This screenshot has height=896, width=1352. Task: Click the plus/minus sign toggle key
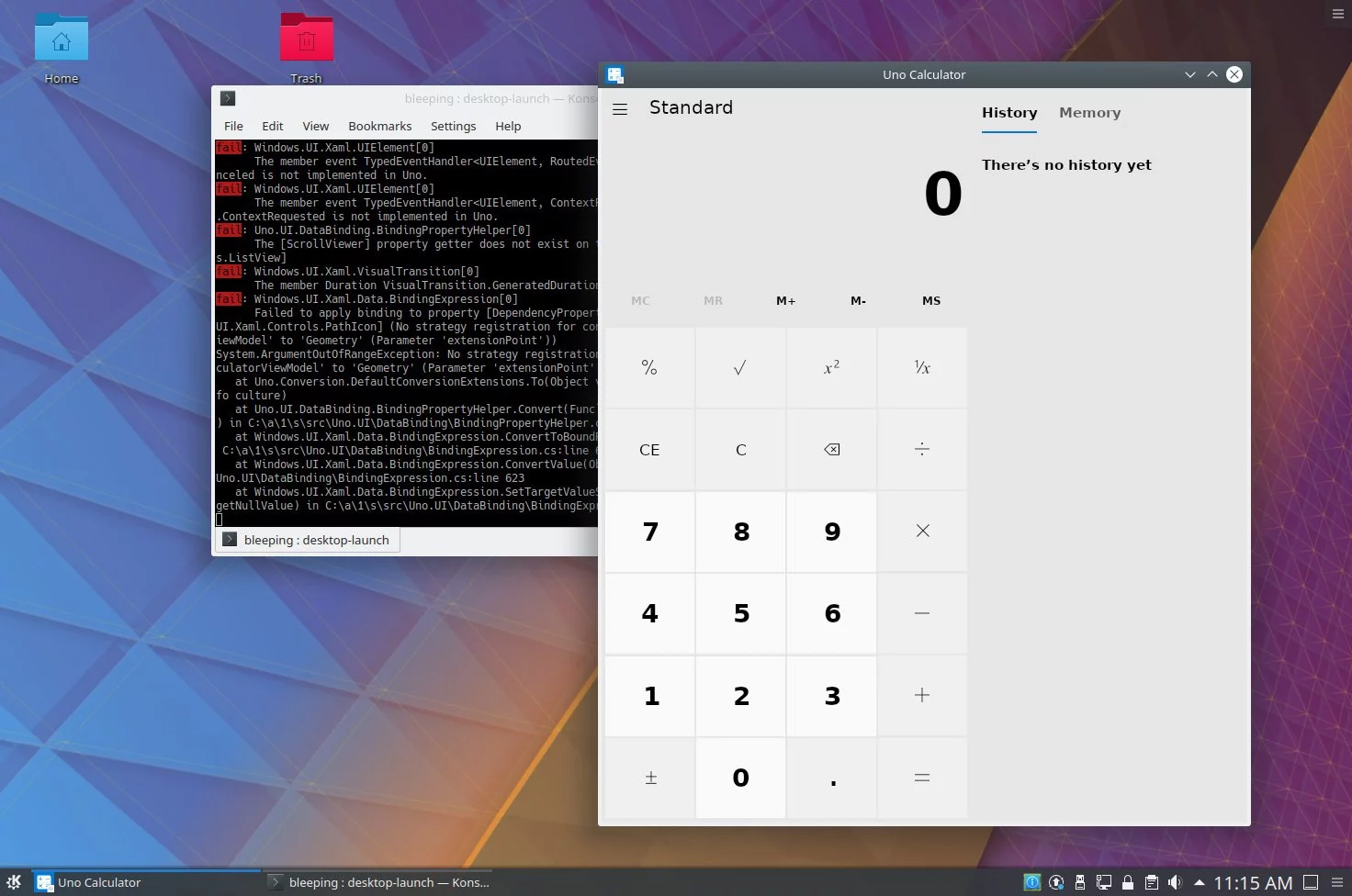[649, 778]
